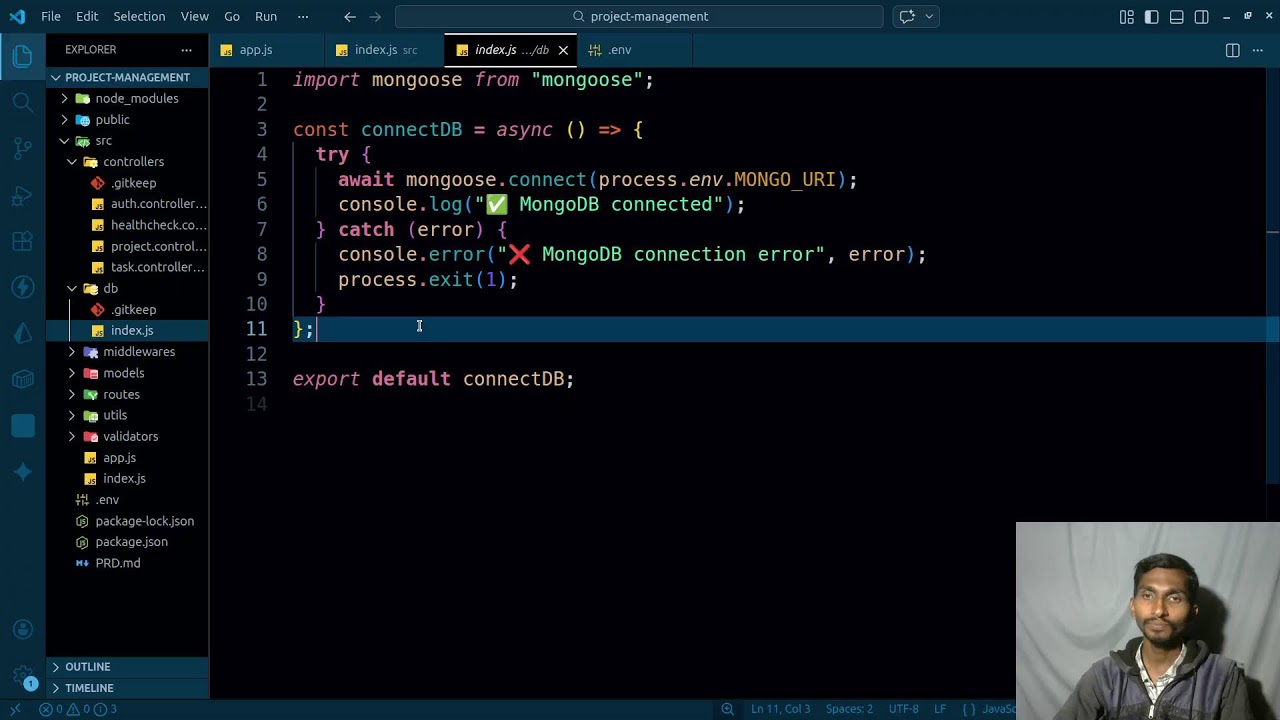
Task: Toggle the primary side bar
Action: pyautogui.click(x=1152, y=16)
